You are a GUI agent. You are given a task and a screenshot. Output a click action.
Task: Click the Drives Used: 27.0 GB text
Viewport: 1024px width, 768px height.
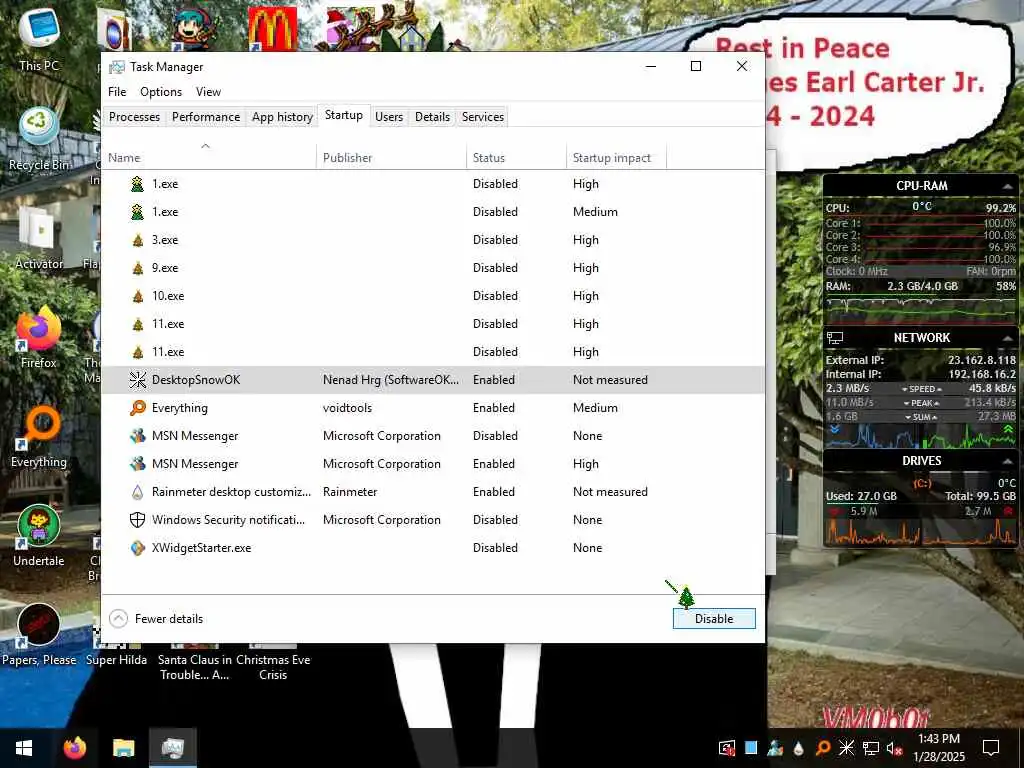tap(861, 496)
